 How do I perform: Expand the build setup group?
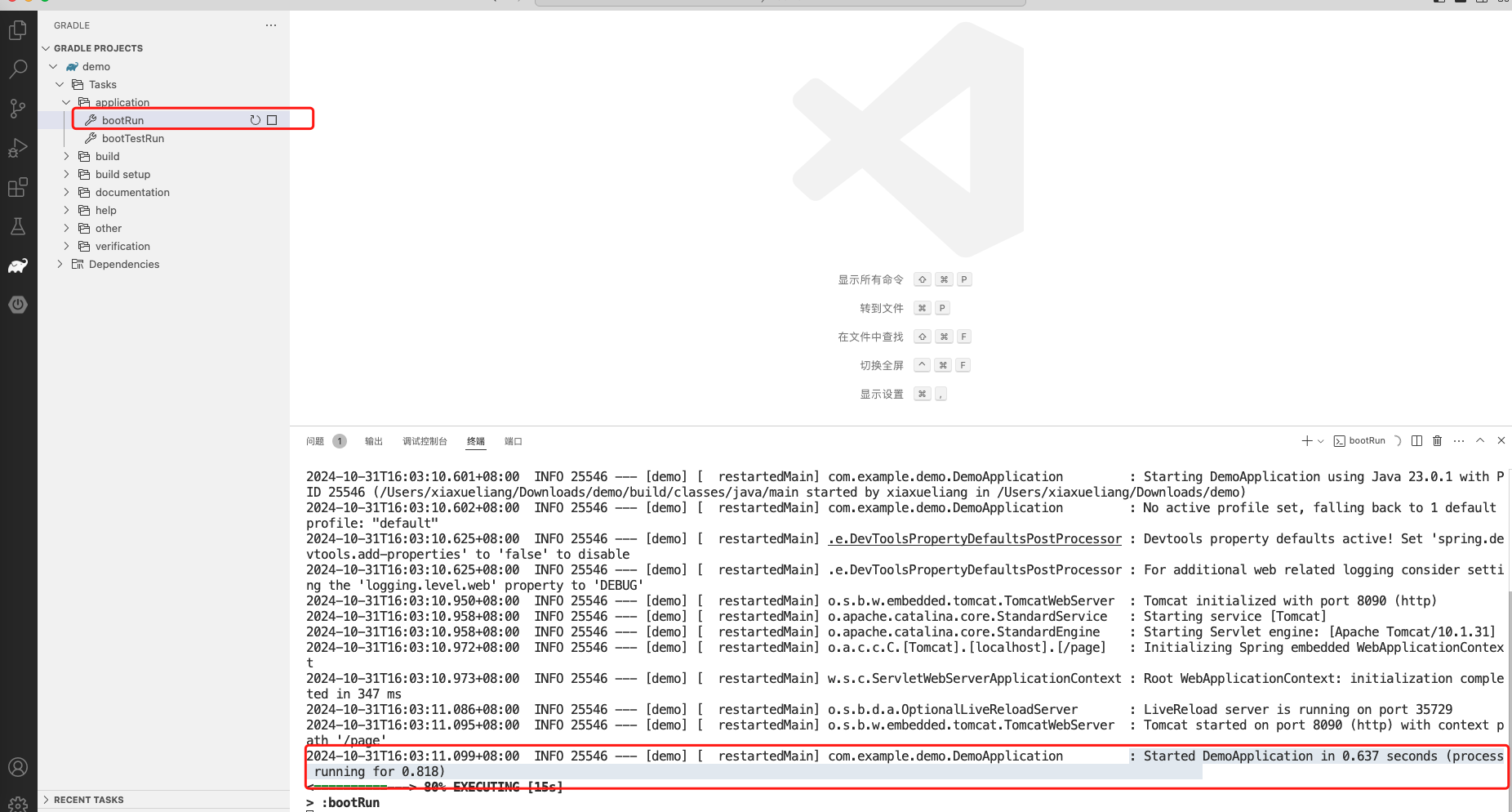[x=66, y=174]
